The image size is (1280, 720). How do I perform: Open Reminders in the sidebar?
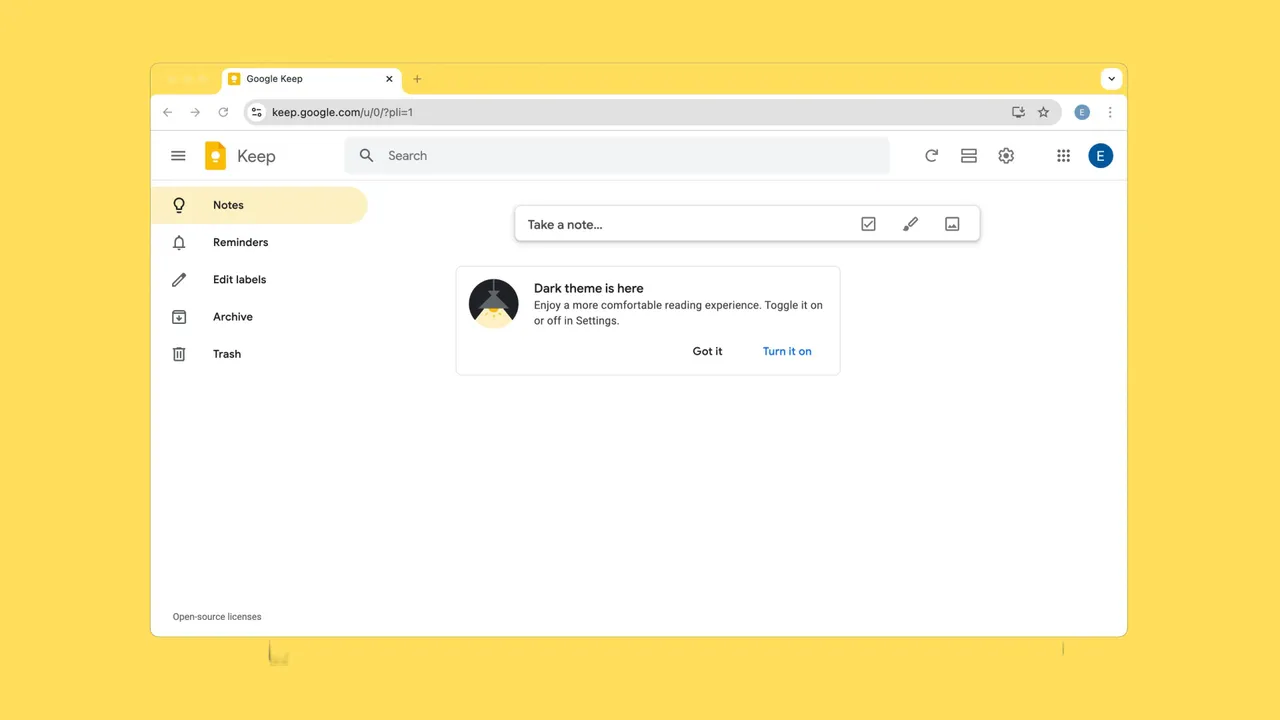(240, 243)
